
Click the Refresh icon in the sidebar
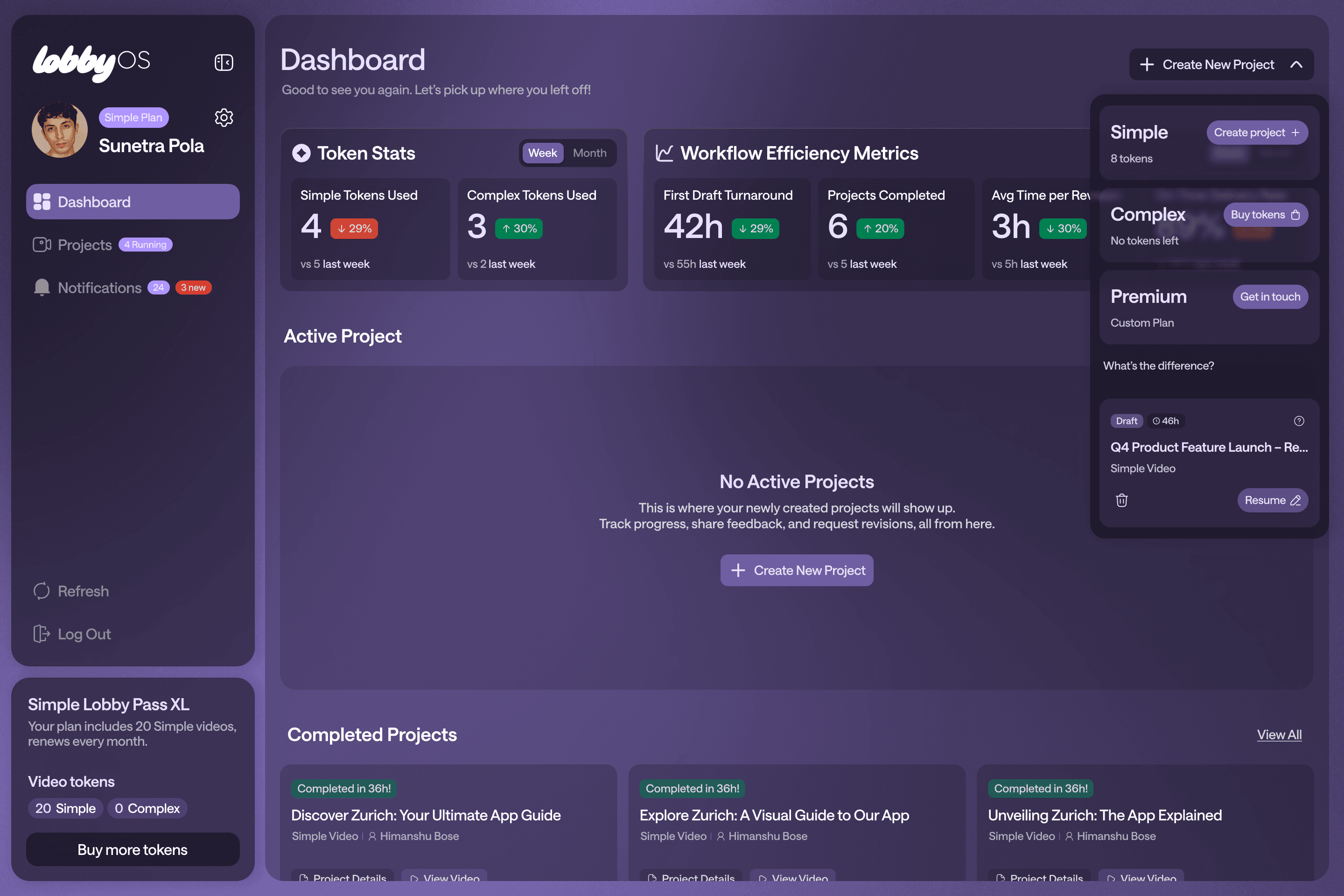[x=42, y=591]
